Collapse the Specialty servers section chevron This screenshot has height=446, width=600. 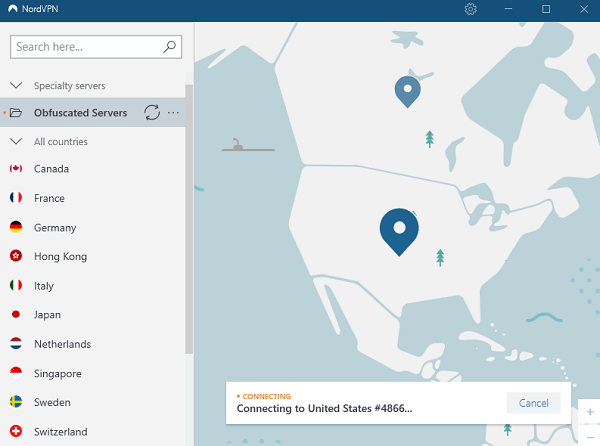pos(16,85)
